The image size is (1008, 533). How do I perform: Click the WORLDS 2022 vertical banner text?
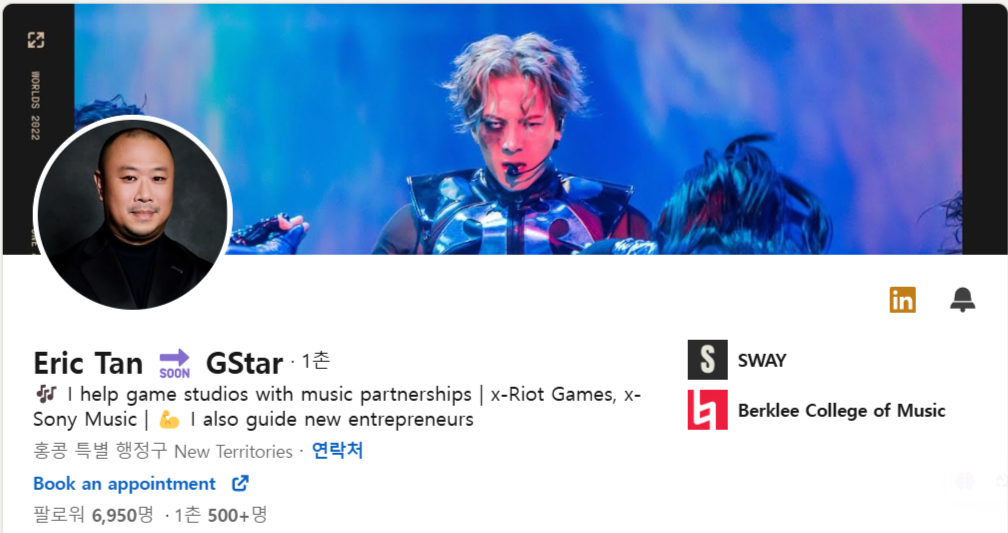click(x=35, y=105)
